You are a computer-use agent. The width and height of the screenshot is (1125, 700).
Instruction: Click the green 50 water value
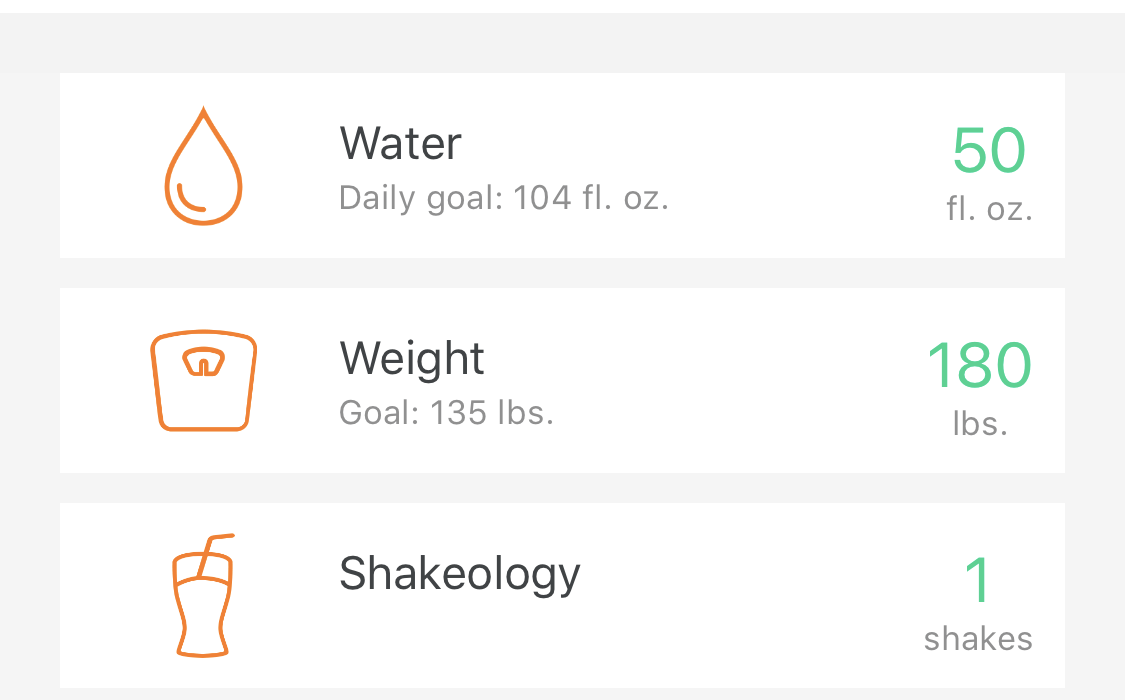pyautogui.click(x=989, y=151)
